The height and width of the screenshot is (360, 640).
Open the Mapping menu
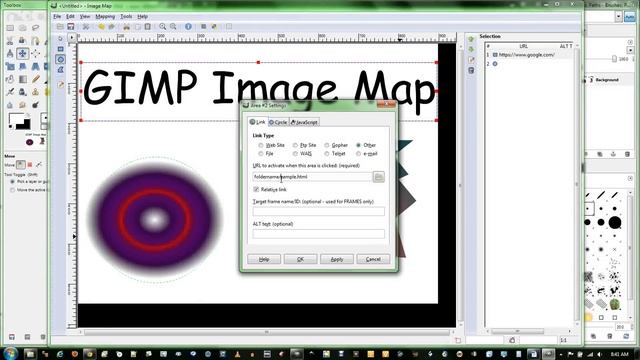tap(105, 17)
